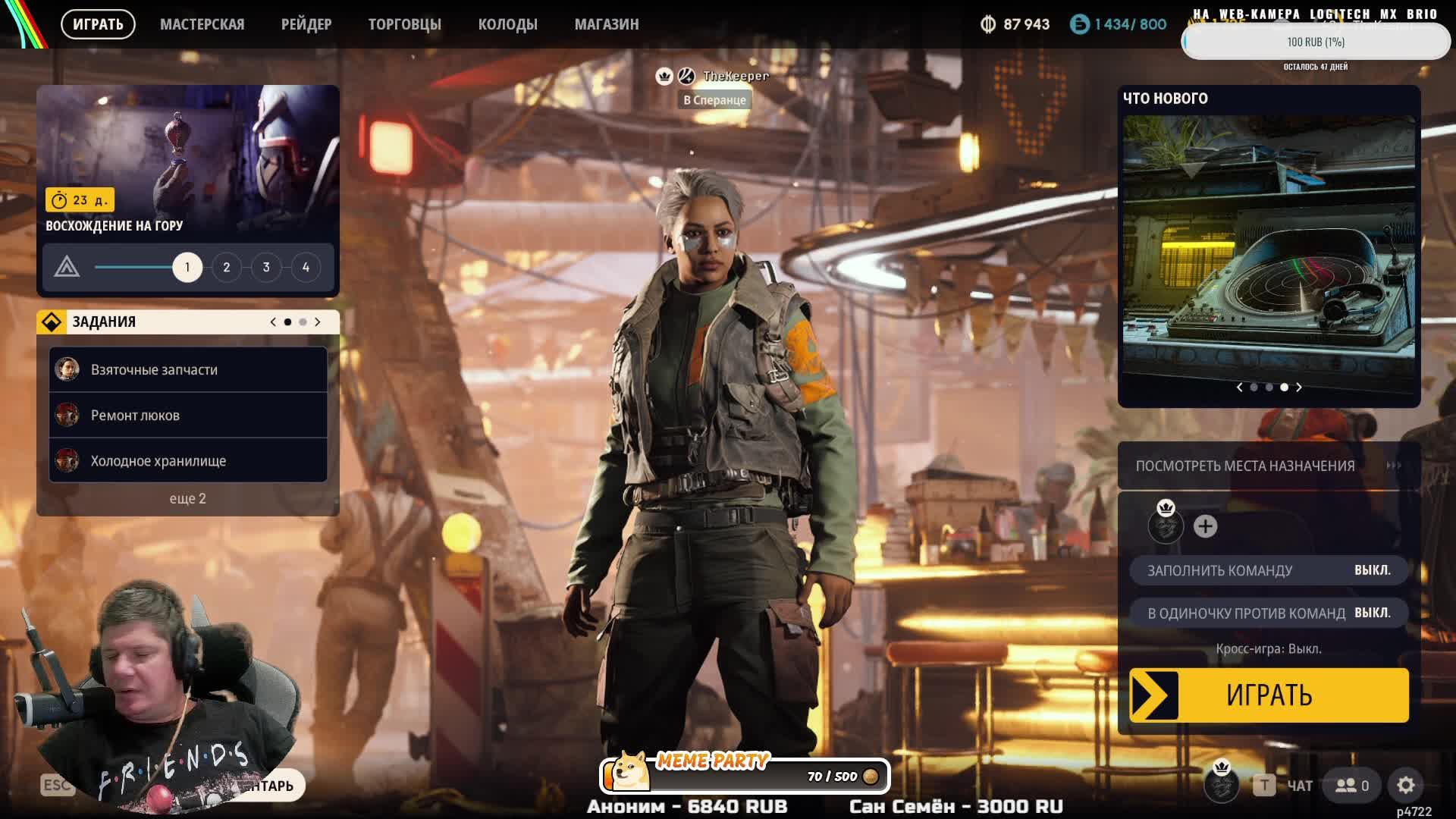
Task: Select event stage 2
Action: tap(227, 267)
